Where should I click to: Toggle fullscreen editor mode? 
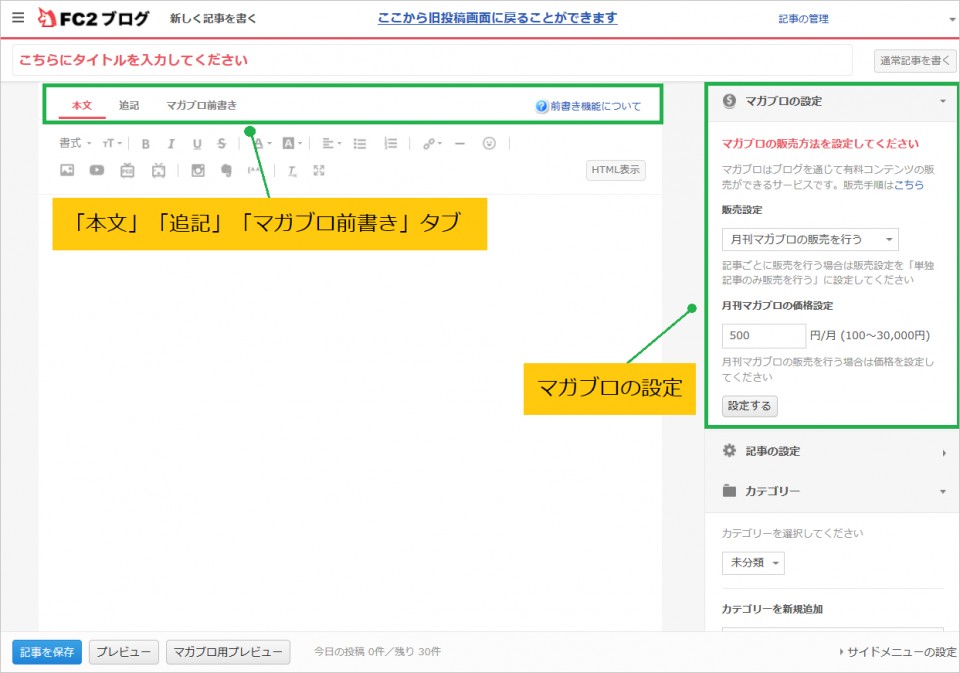tap(319, 171)
